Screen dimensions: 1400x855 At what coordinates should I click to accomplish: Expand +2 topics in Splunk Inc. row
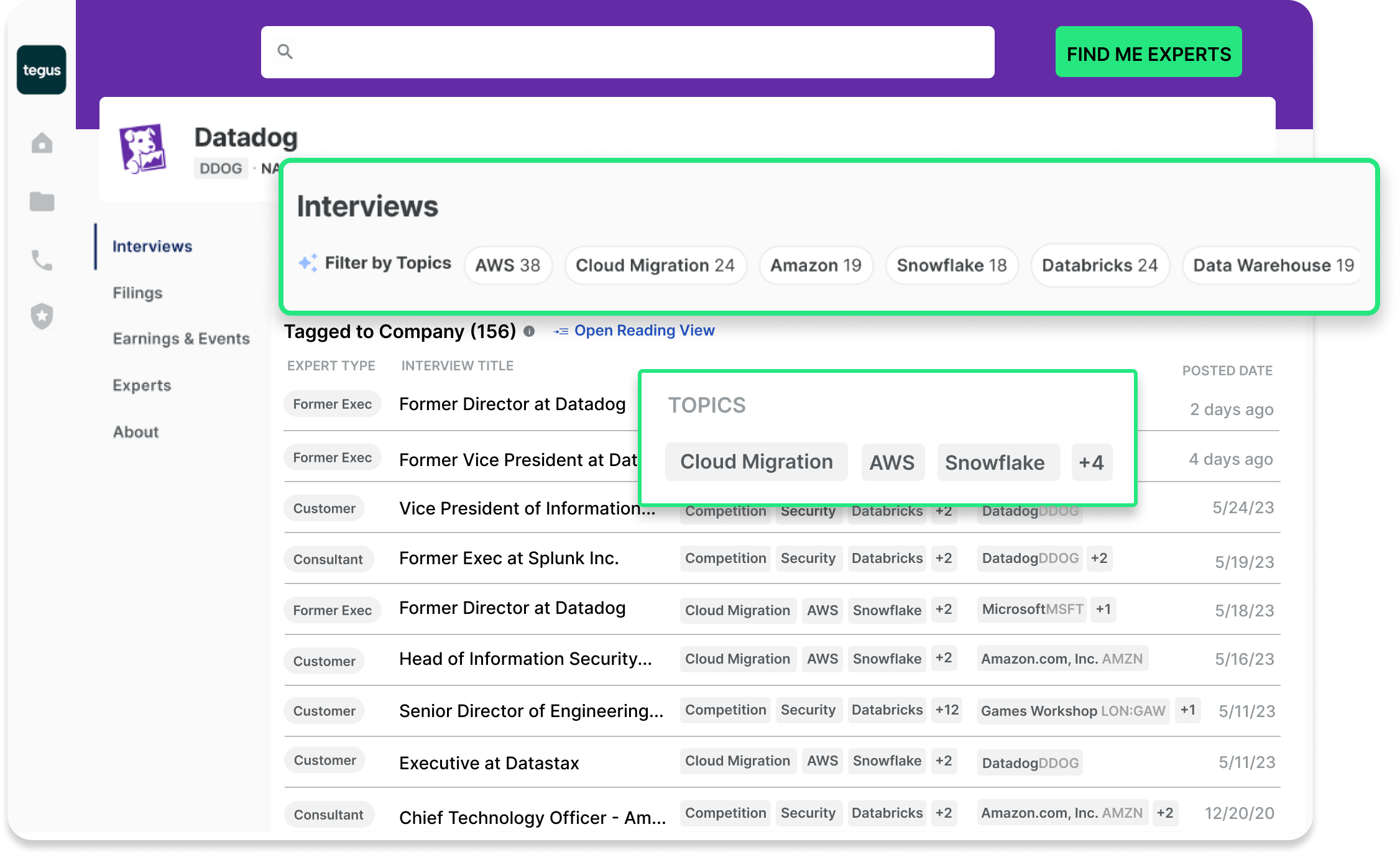(x=944, y=558)
